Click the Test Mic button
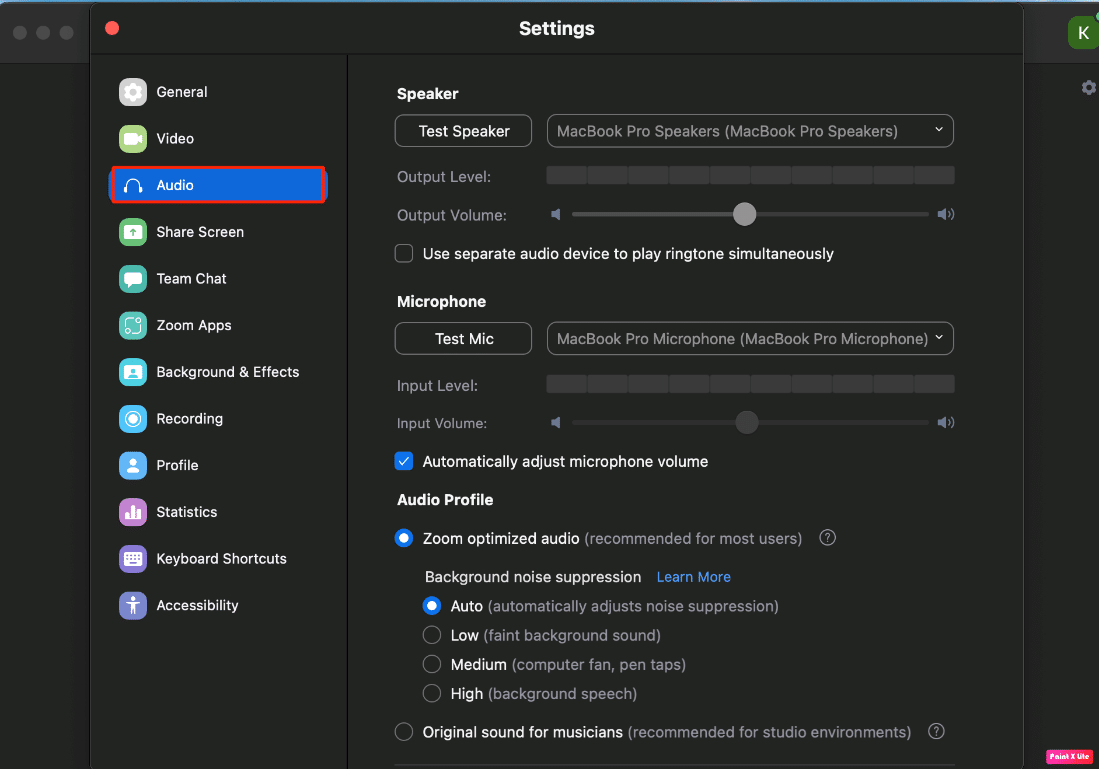This screenshot has width=1099, height=769. click(x=463, y=339)
